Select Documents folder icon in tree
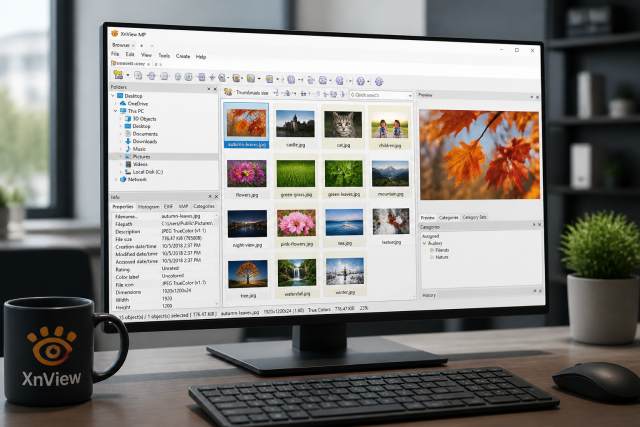 pyautogui.click(x=128, y=133)
